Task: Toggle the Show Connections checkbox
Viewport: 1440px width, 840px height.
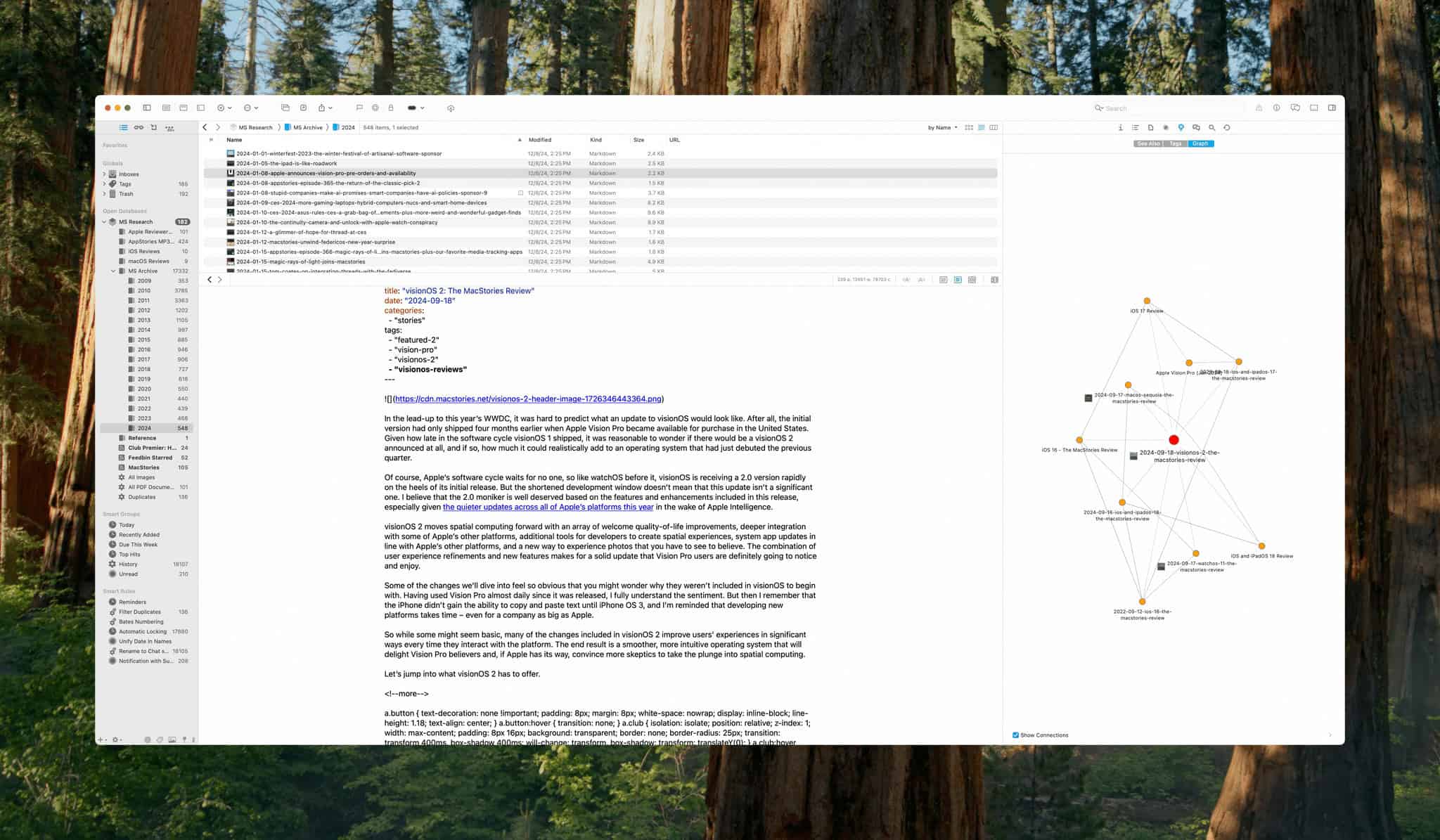Action: (x=1015, y=735)
